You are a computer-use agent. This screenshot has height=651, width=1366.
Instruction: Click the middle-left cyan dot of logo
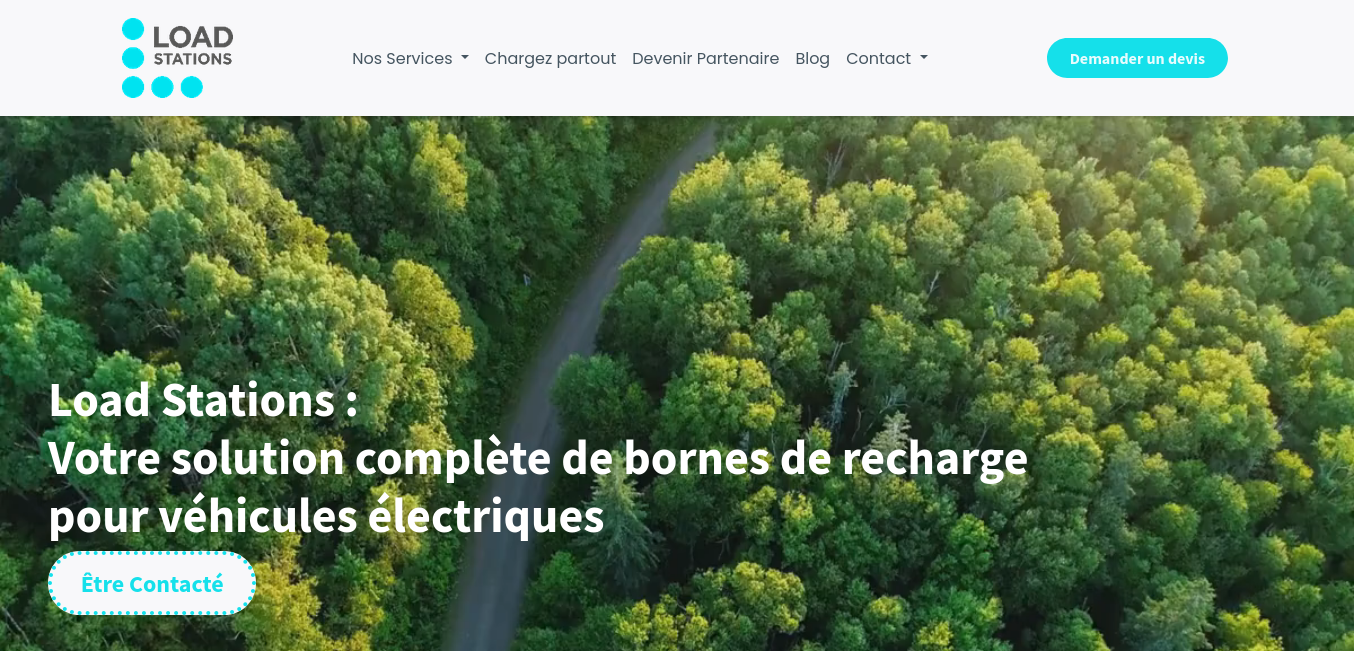pyautogui.click(x=133, y=58)
